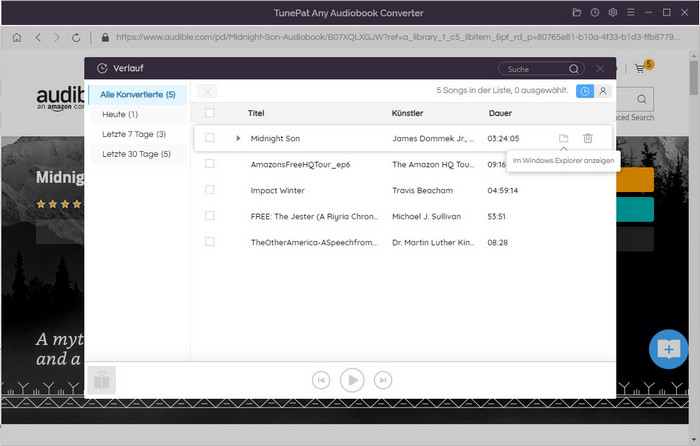700x446 pixels.
Task: Click the '5 Songs in der Liste' status text
Action: click(502, 90)
